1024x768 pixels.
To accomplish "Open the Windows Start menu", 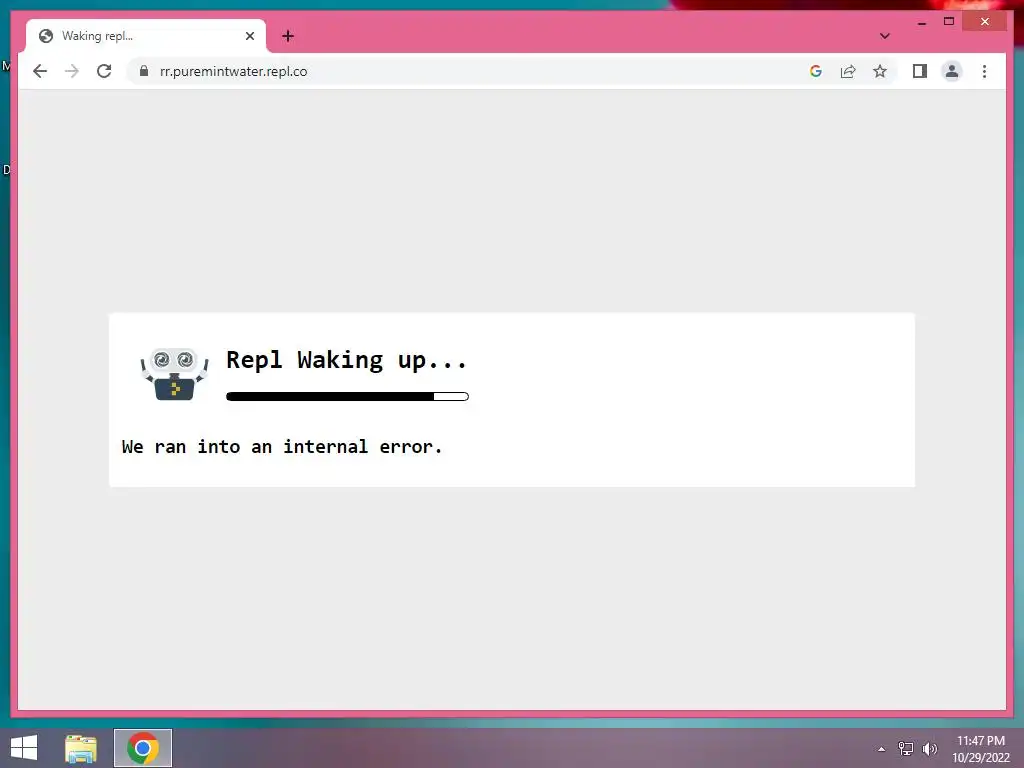I will click(x=24, y=748).
